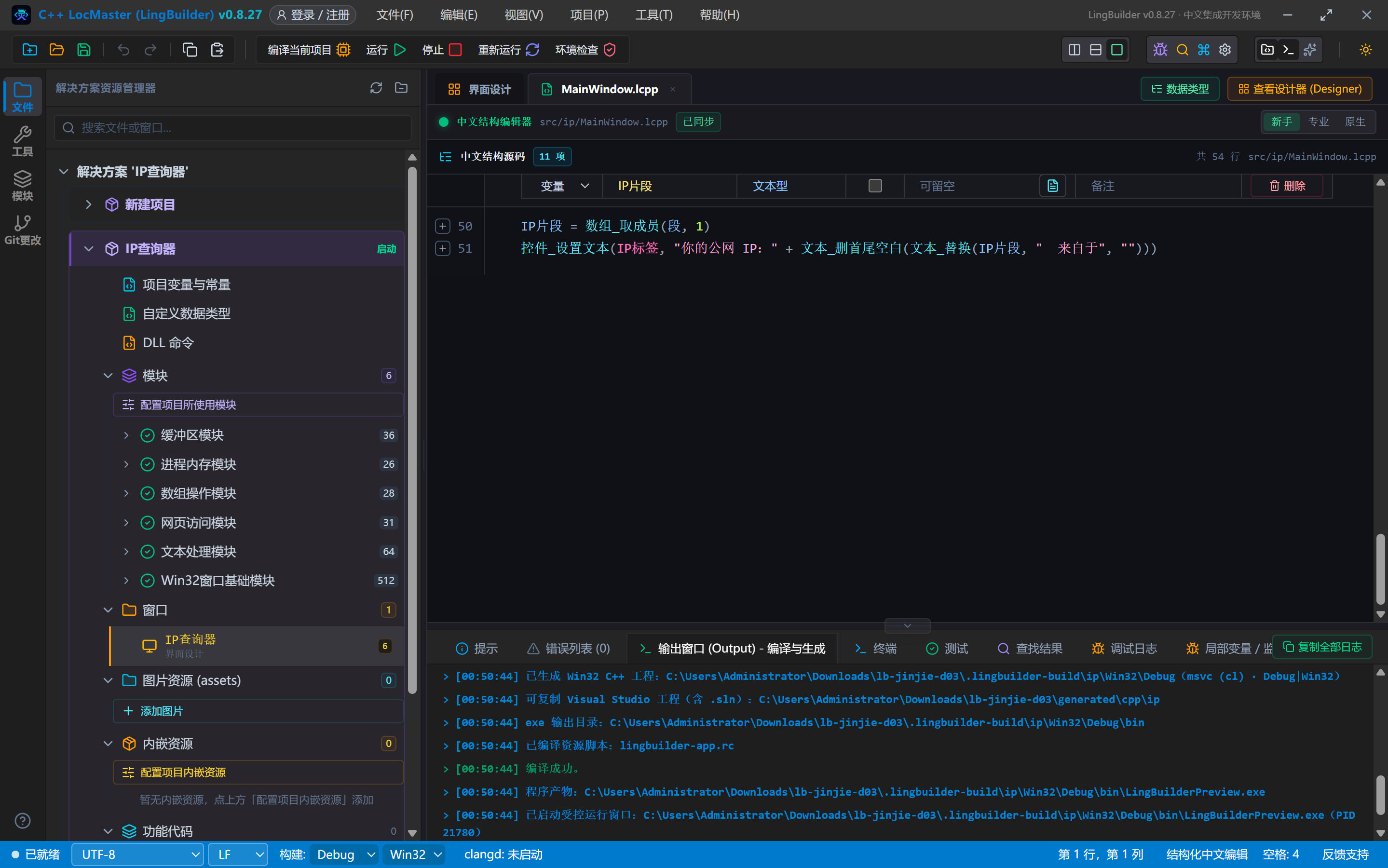Switch the editor mode to 原生
The width and height of the screenshot is (1388, 868).
pos(1355,122)
